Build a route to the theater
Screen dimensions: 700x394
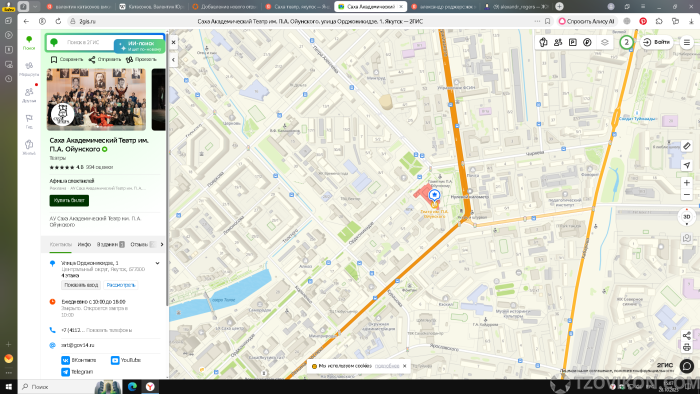click(x=142, y=59)
